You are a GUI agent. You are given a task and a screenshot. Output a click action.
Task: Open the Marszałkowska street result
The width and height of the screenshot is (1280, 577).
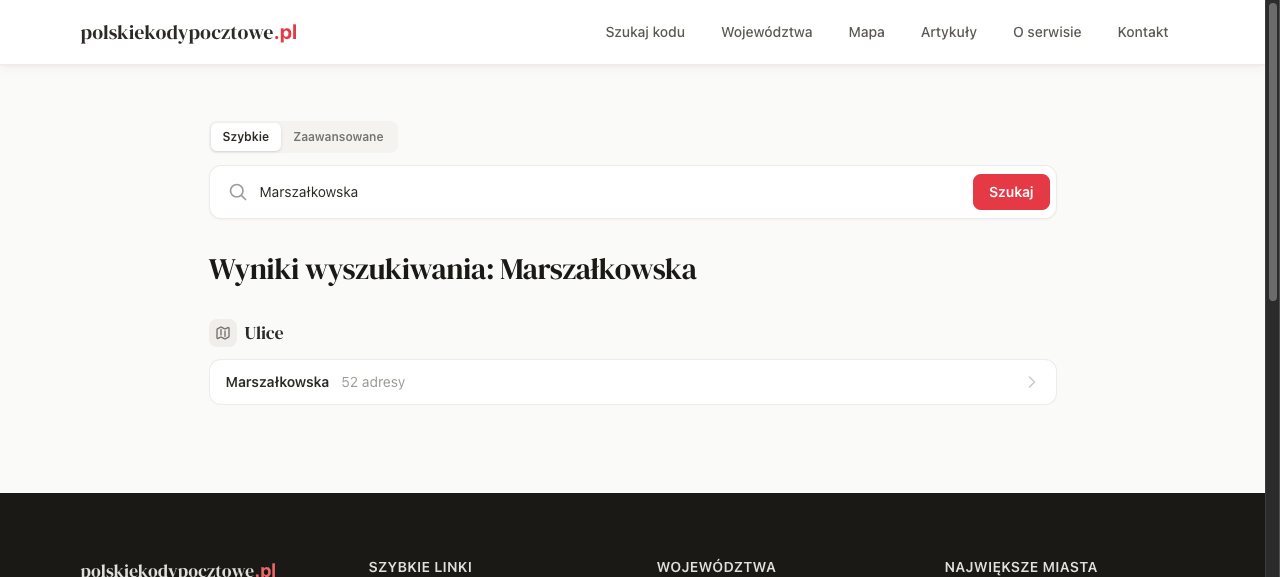pos(633,382)
